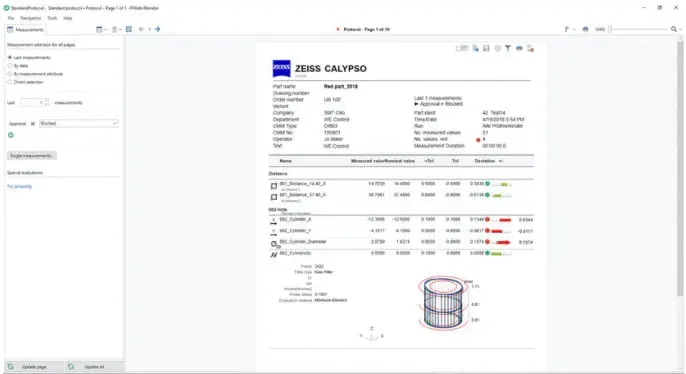Image resolution: width=686 pixels, height=374 pixels.
Task: Click the 002_Cylinder_Diameter row name
Action: click(x=303, y=241)
